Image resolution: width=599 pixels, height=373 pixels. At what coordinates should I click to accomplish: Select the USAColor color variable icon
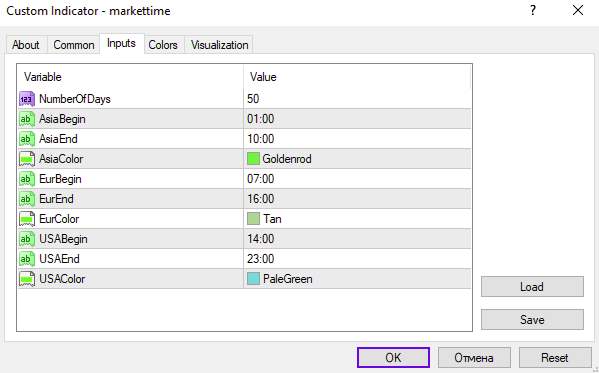[27, 279]
